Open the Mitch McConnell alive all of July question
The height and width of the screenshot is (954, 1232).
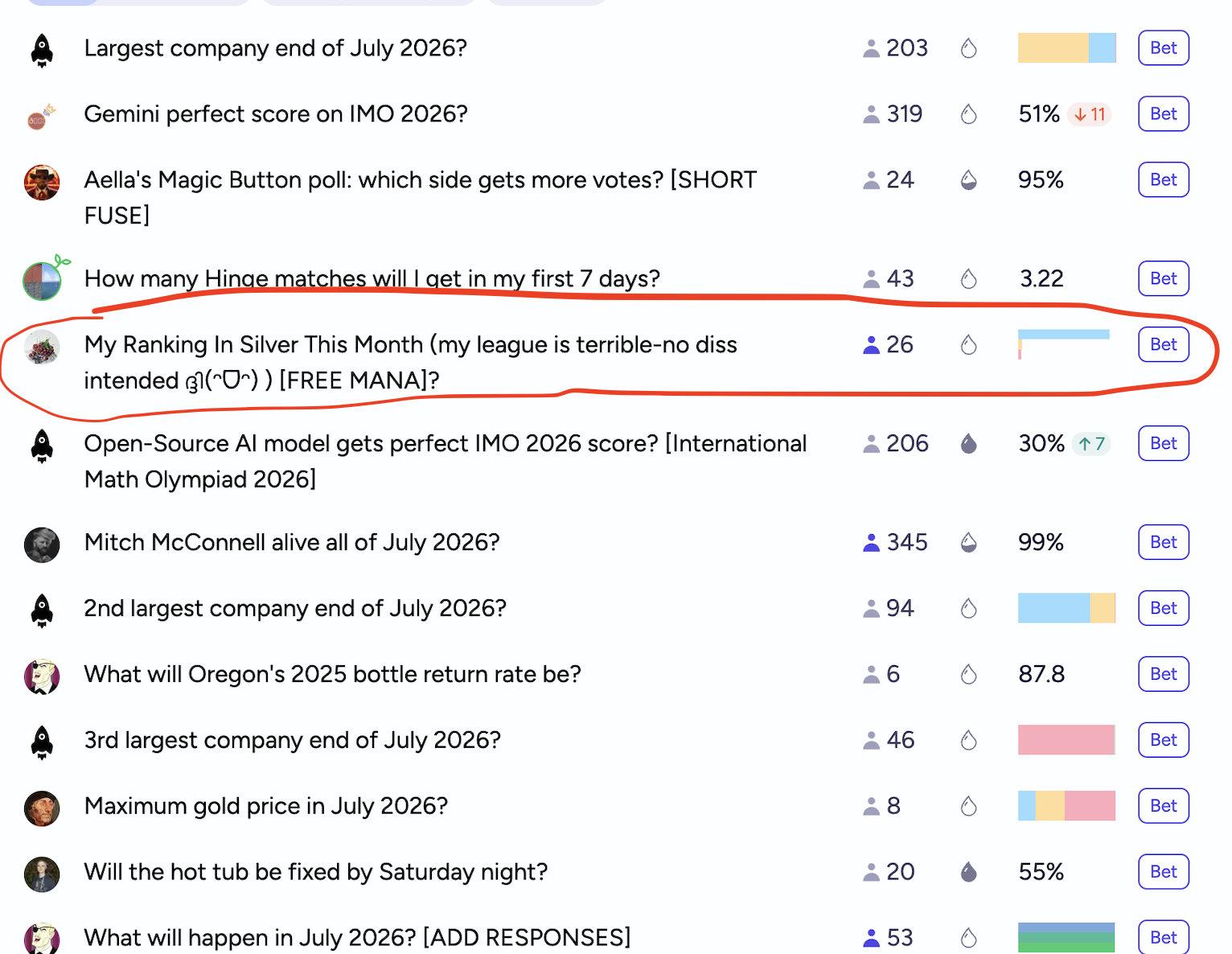[x=292, y=543]
